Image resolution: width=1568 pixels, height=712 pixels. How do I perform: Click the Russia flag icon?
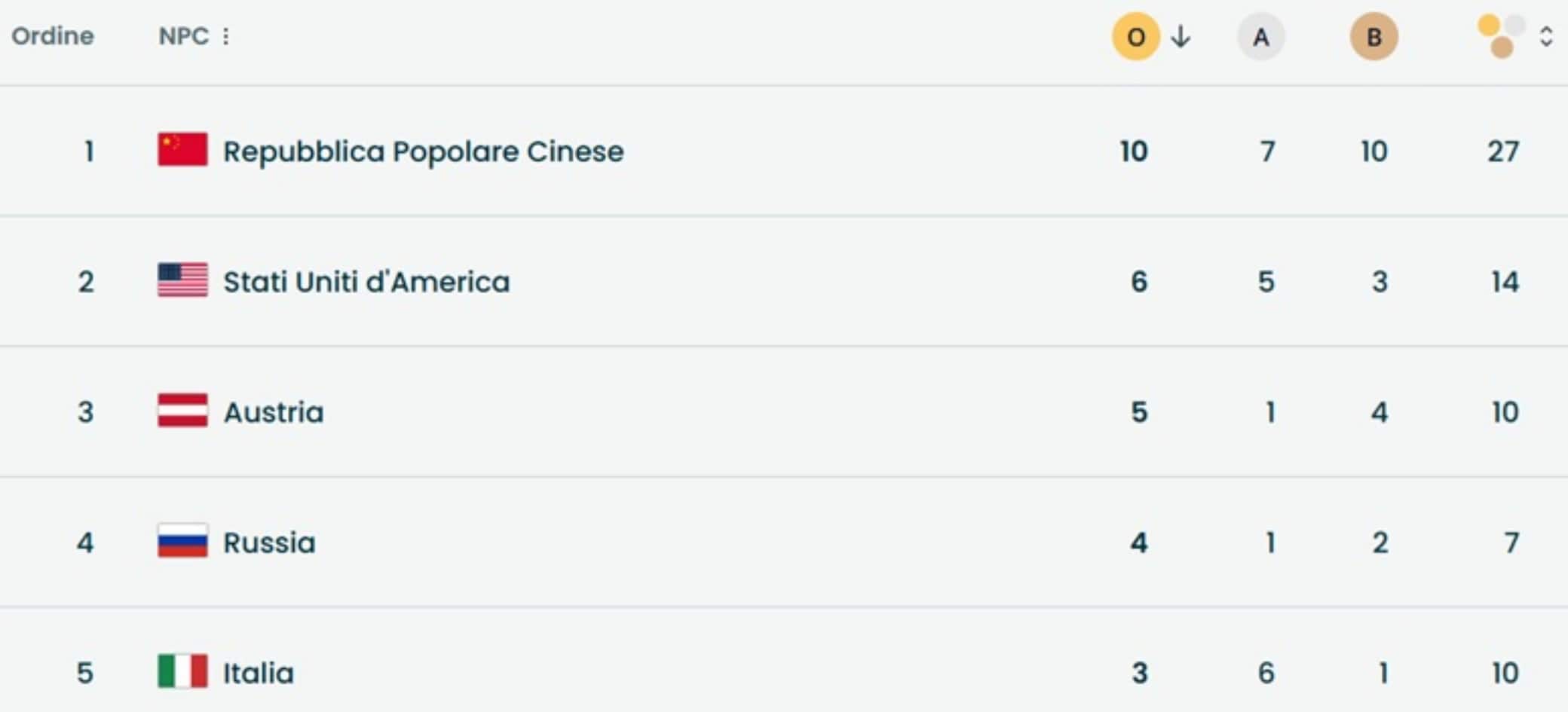(182, 541)
